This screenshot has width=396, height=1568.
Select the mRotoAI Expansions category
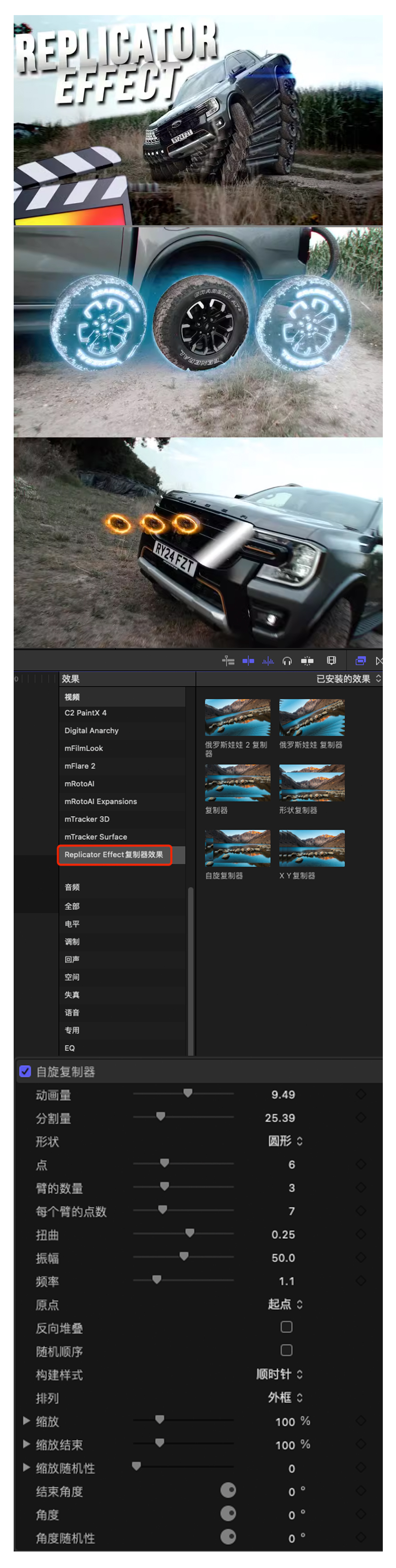(x=122, y=802)
